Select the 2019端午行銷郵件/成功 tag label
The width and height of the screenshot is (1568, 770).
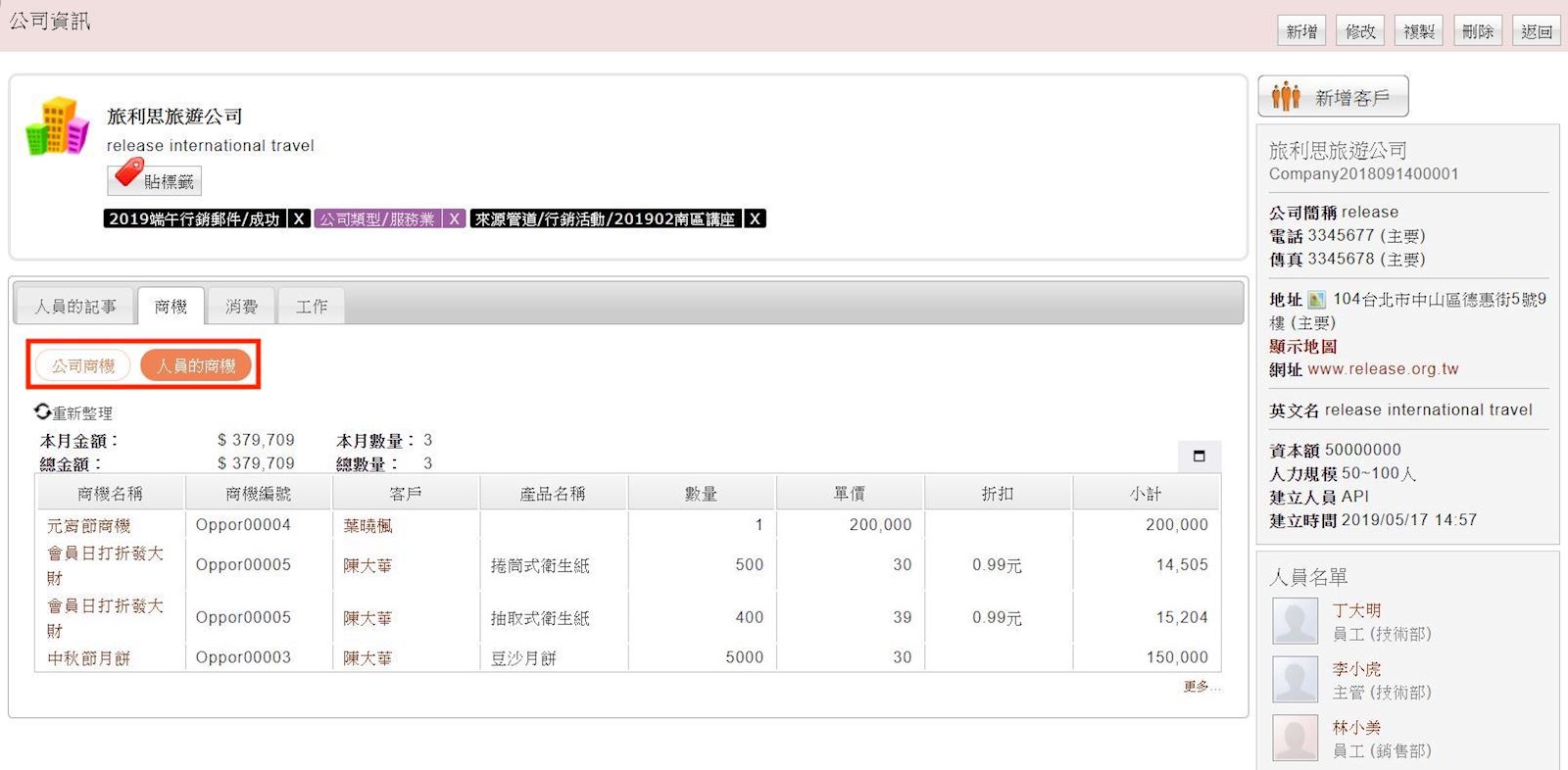point(194,219)
